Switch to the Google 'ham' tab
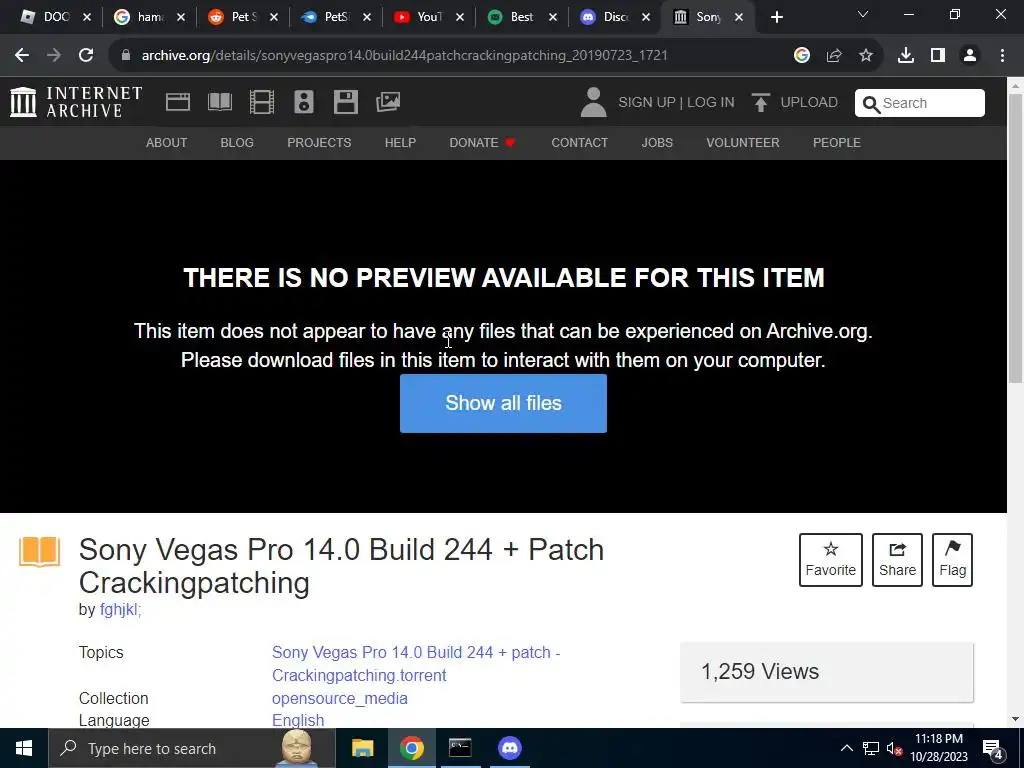Viewport: 1024px width, 768px height. (x=150, y=17)
